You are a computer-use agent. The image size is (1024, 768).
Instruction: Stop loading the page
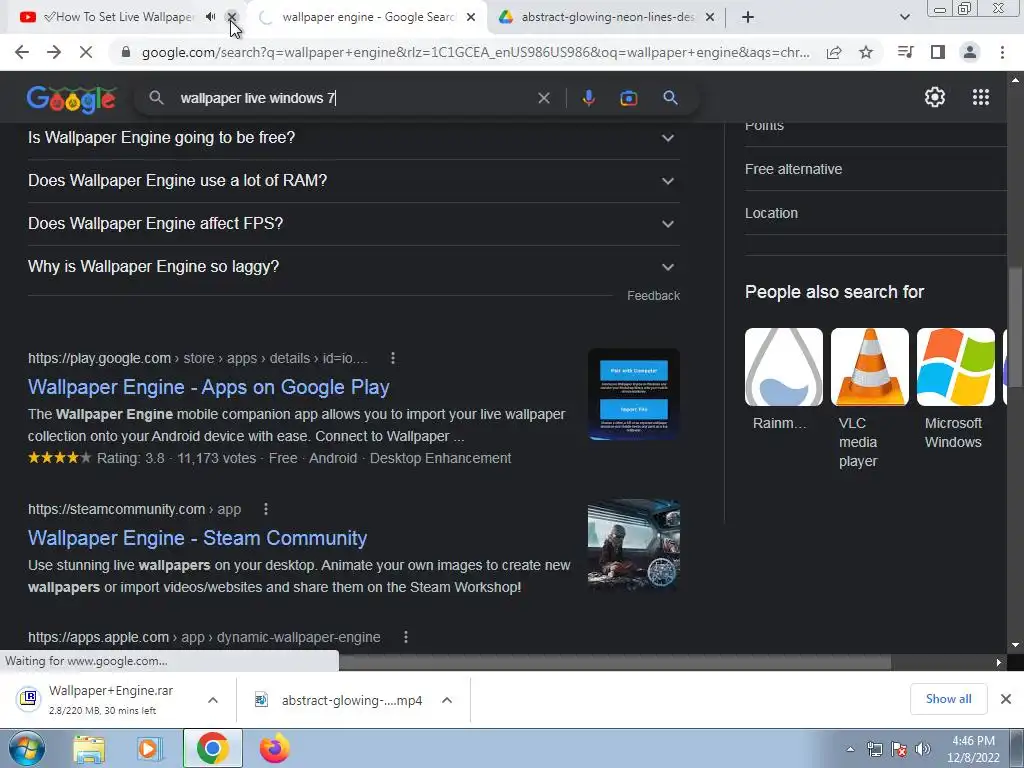tap(86, 52)
